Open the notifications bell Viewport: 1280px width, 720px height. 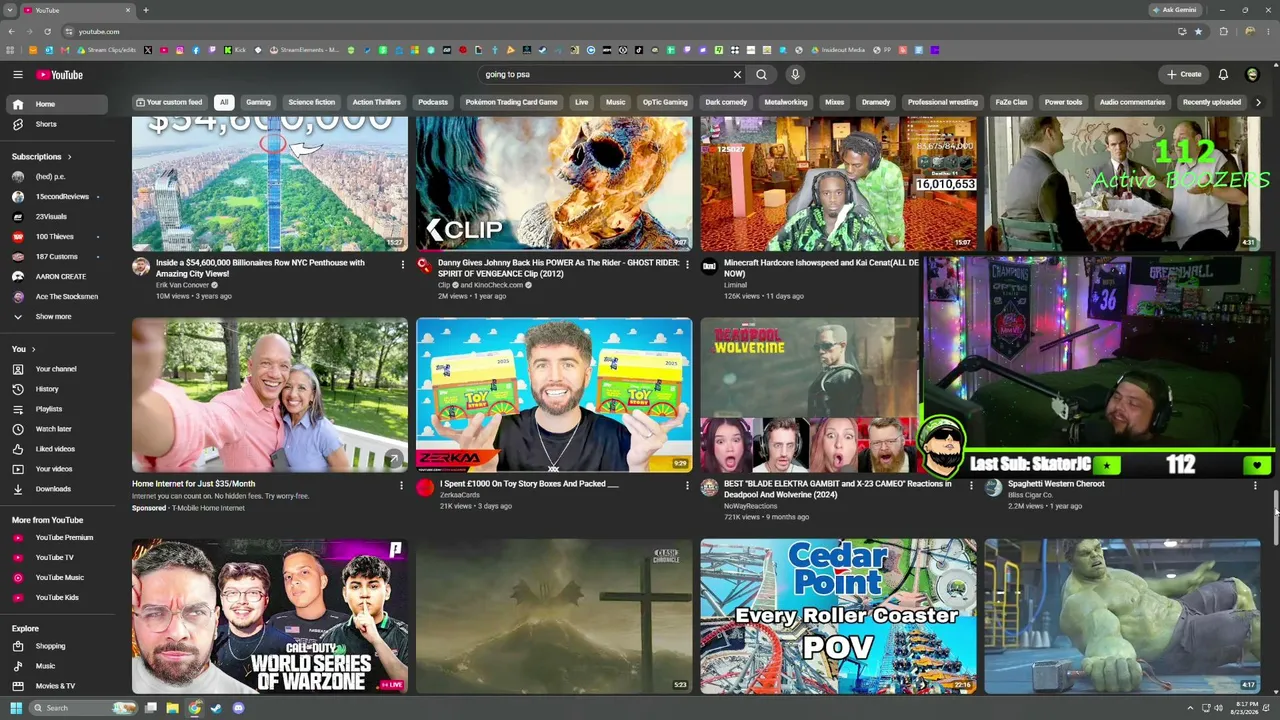pyautogui.click(x=1223, y=75)
